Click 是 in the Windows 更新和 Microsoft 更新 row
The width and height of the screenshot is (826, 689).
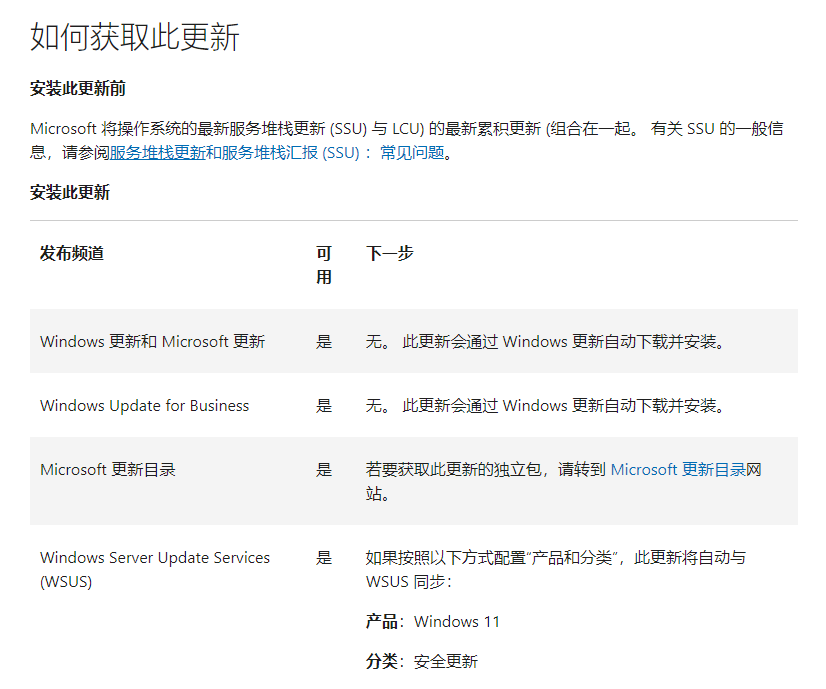(324, 341)
